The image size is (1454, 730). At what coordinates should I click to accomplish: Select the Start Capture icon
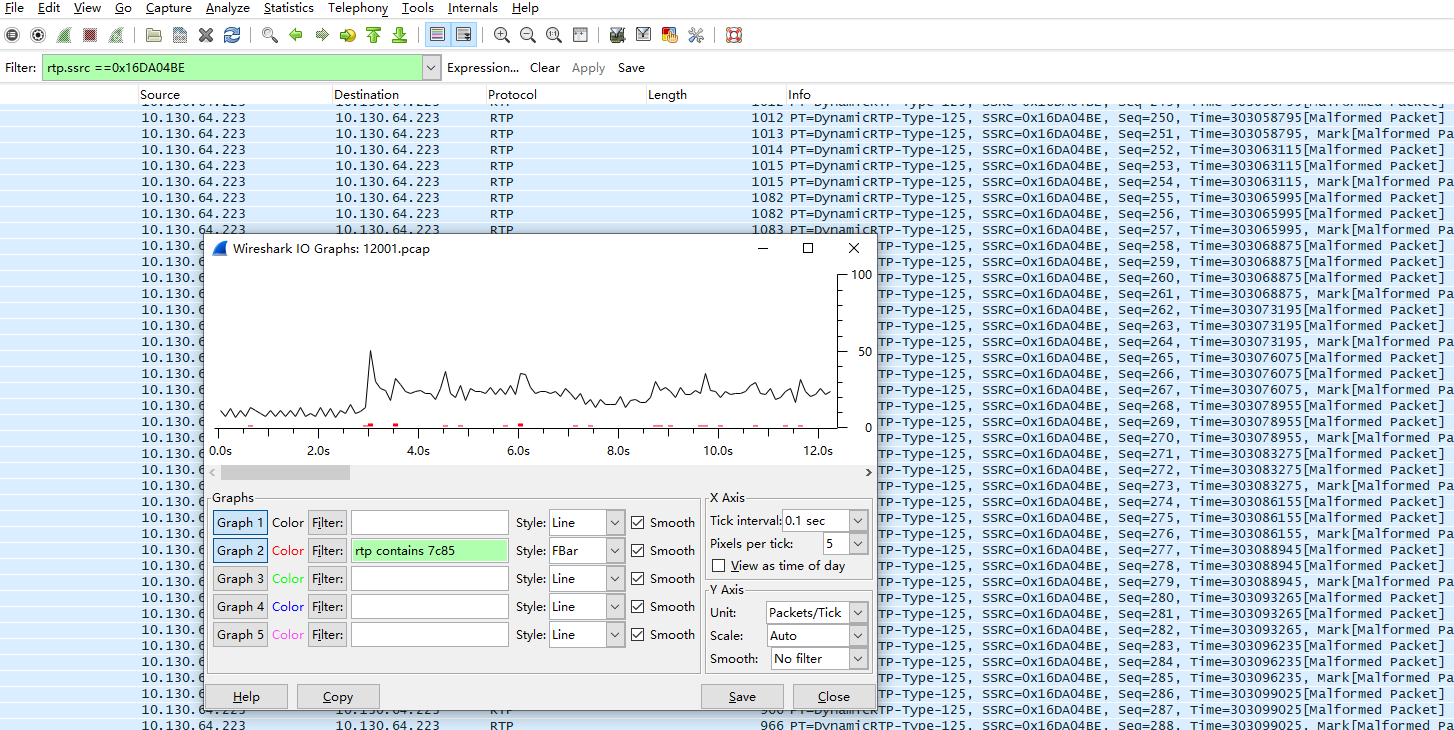pos(64,35)
